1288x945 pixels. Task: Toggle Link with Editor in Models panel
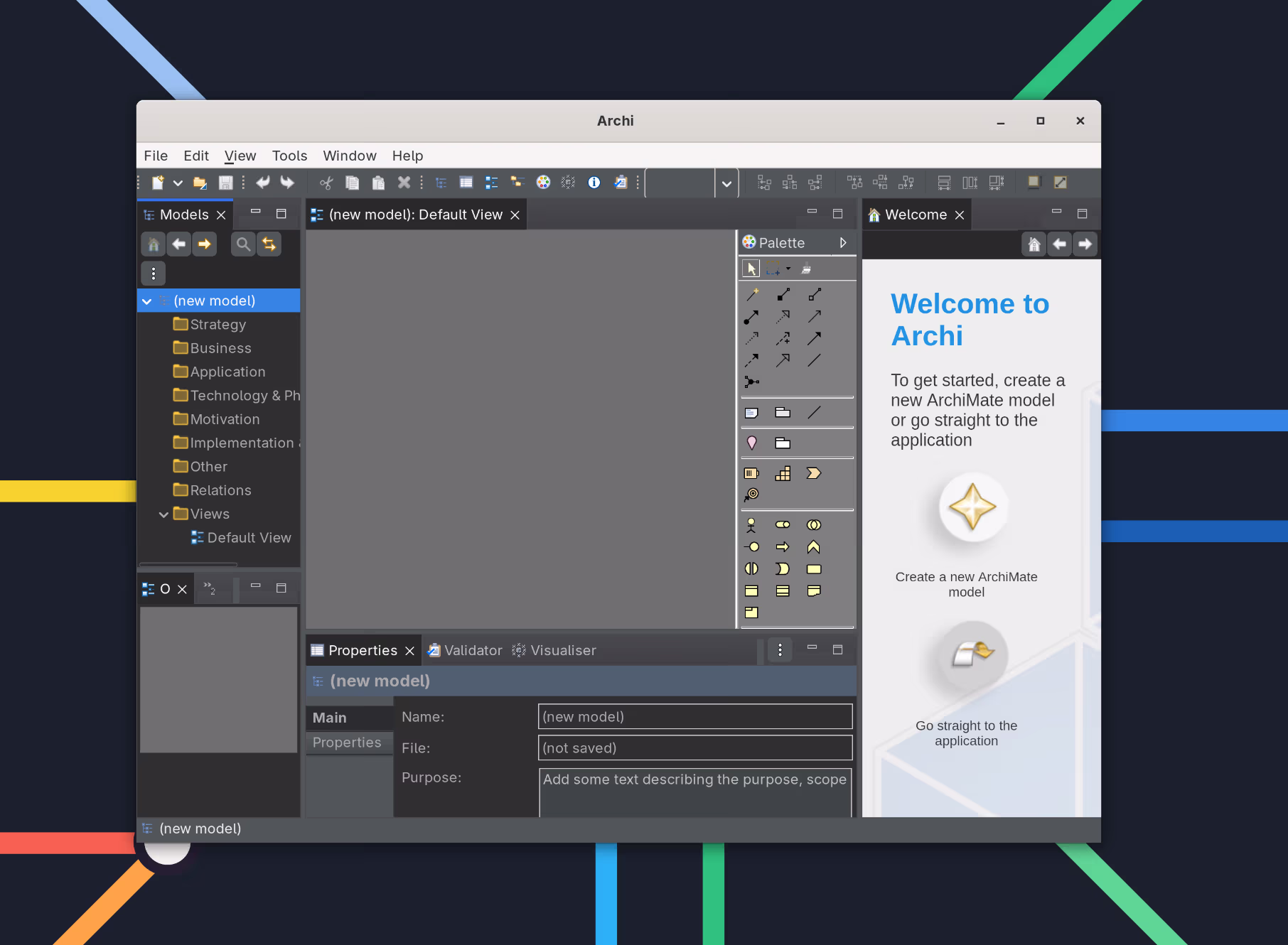269,244
